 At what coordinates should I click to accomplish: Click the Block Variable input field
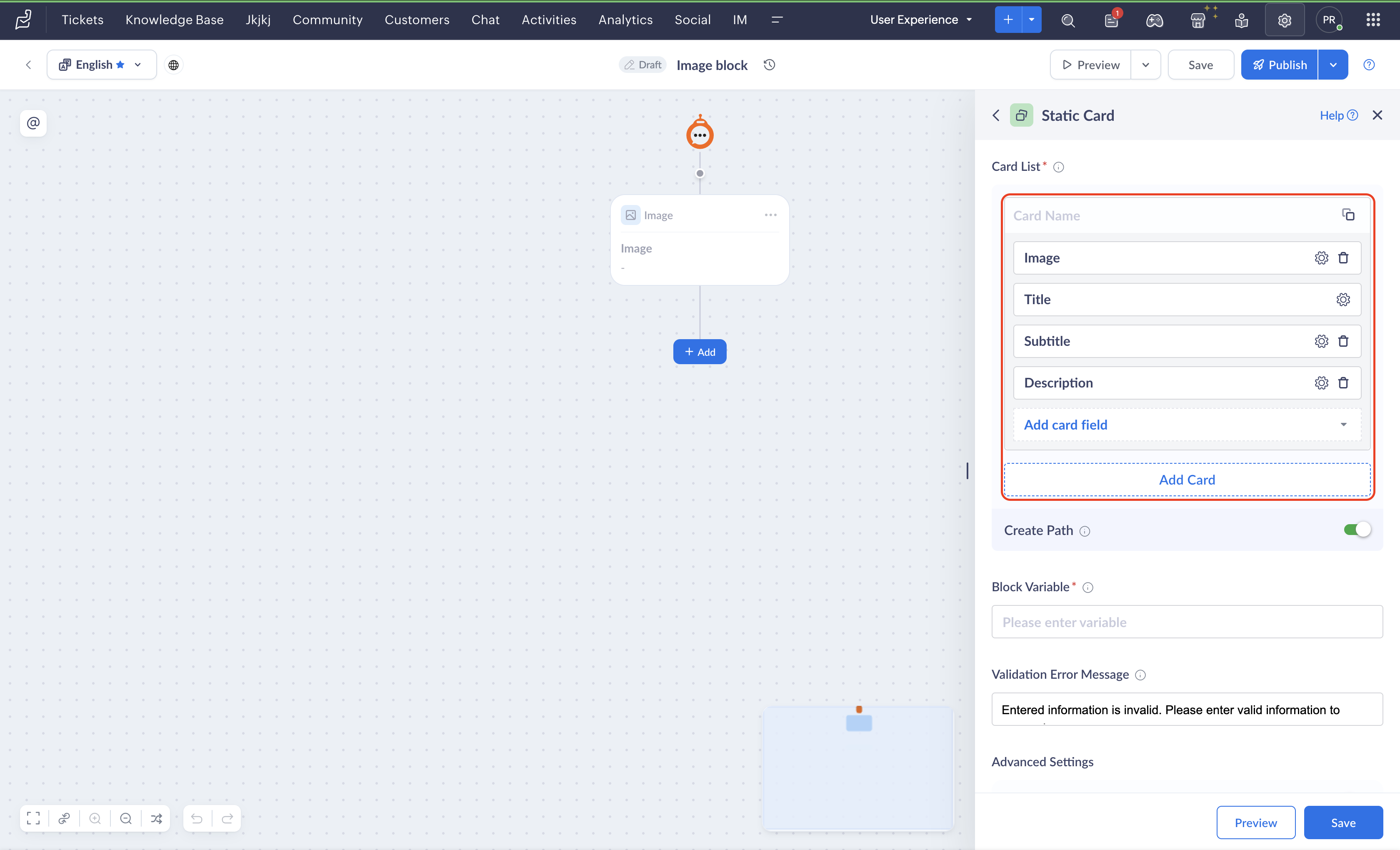[x=1186, y=622]
